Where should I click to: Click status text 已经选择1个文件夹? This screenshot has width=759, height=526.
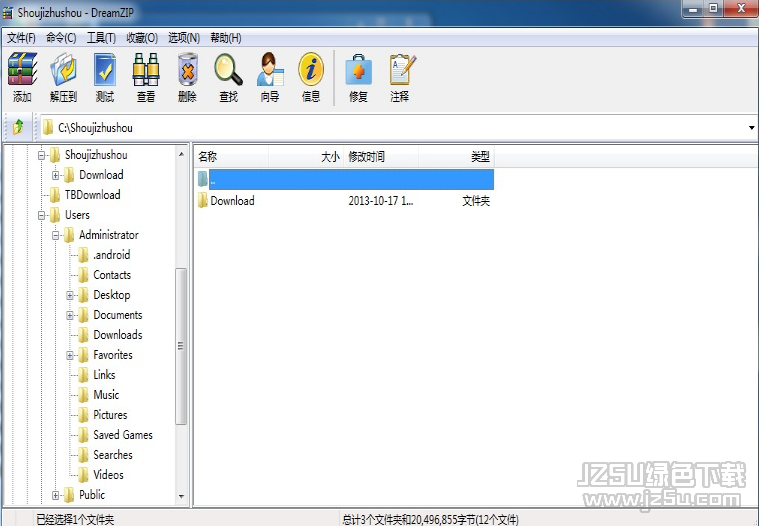coord(75,520)
